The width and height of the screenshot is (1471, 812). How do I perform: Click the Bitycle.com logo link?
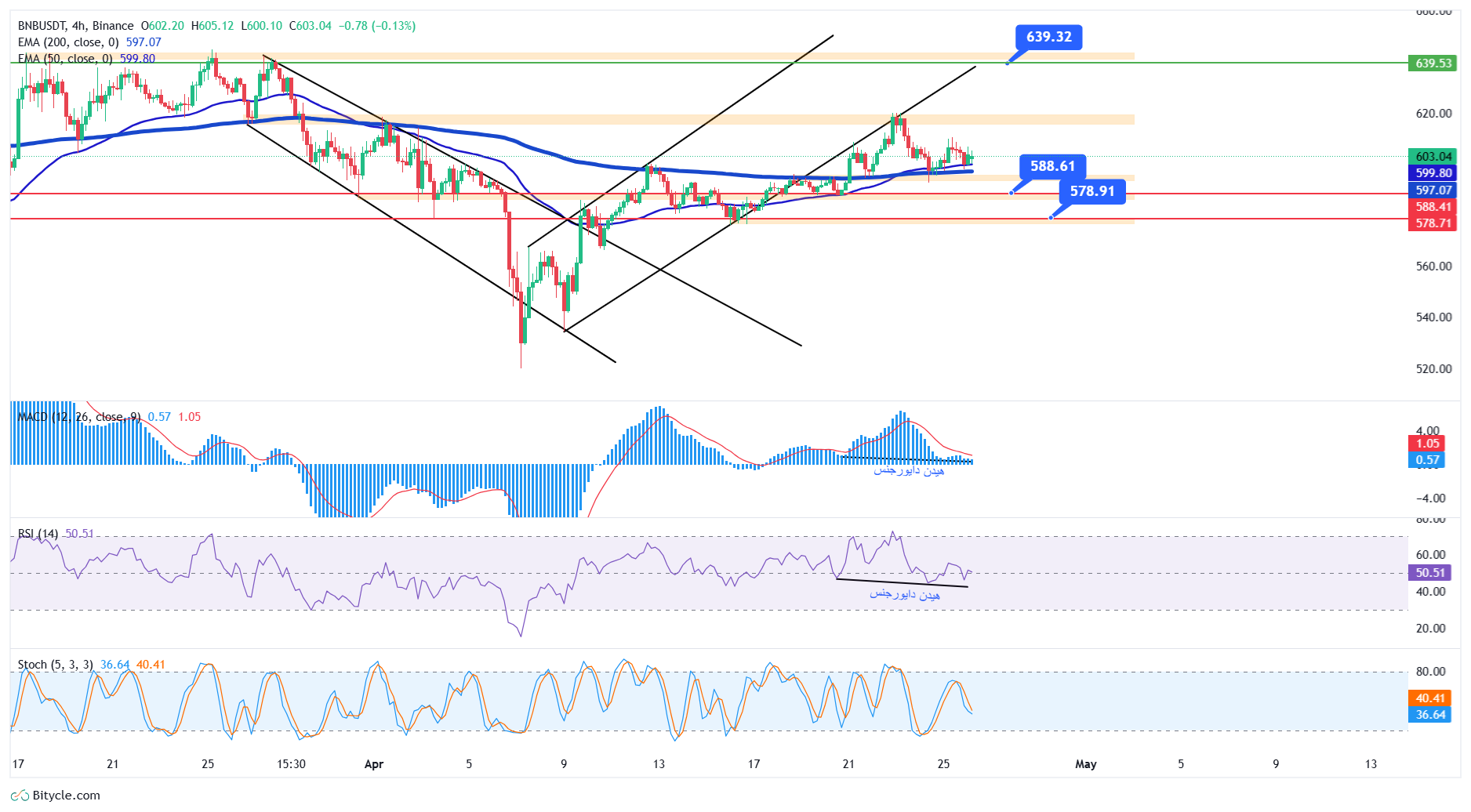(56, 796)
